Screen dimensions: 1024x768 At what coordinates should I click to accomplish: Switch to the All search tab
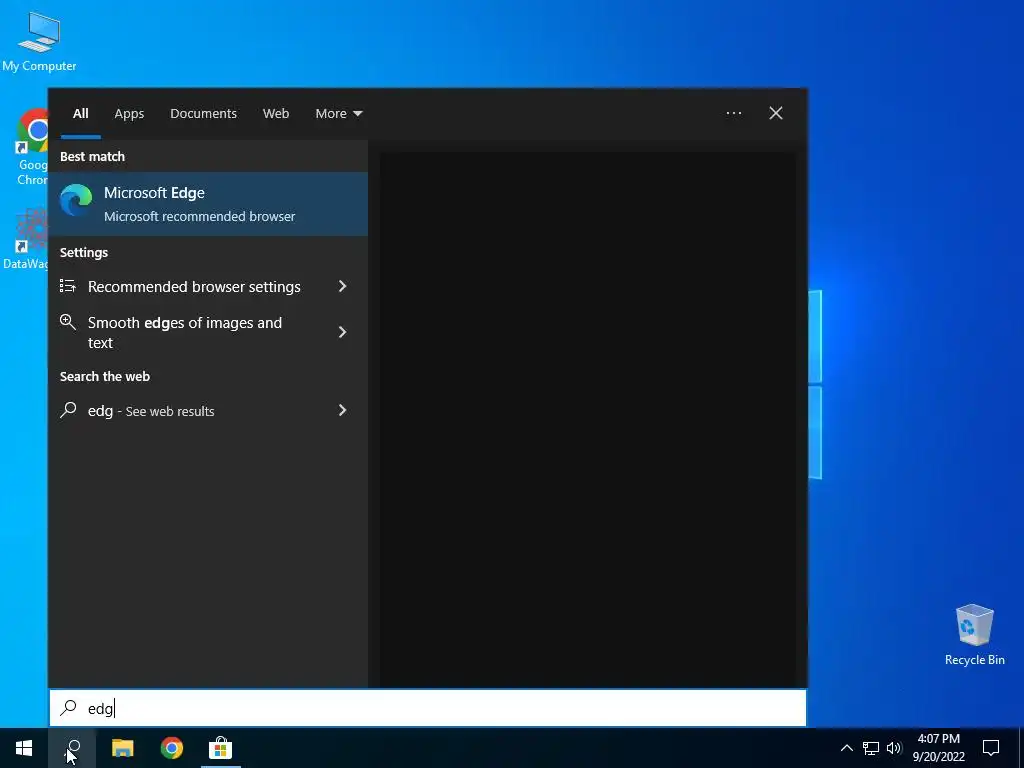tap(80, 114)
